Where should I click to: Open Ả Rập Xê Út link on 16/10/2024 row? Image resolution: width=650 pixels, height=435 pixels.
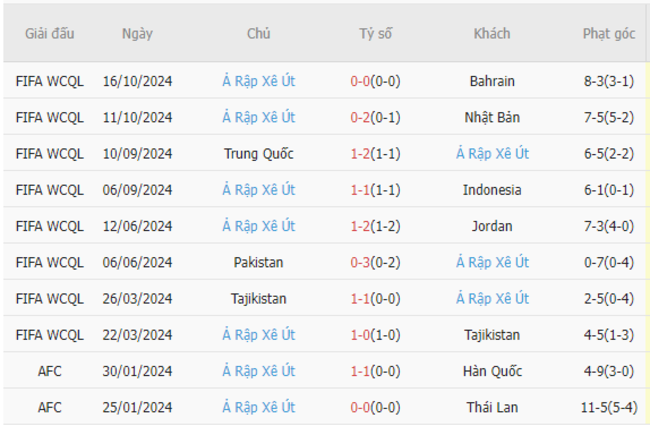(x=259, y=81)
